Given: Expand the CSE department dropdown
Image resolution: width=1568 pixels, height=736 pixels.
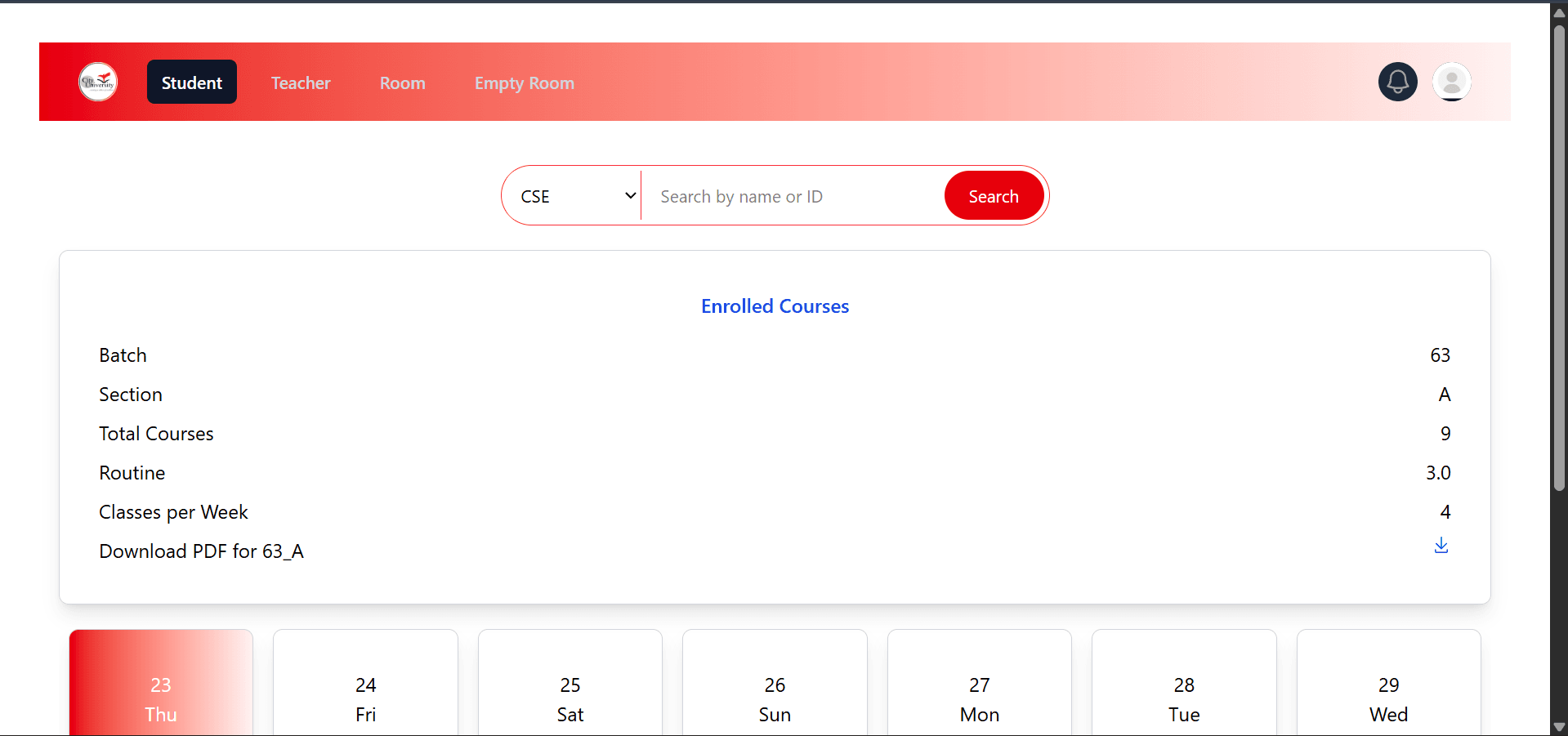Looking at the screenshot, I should tap(577, 196).
